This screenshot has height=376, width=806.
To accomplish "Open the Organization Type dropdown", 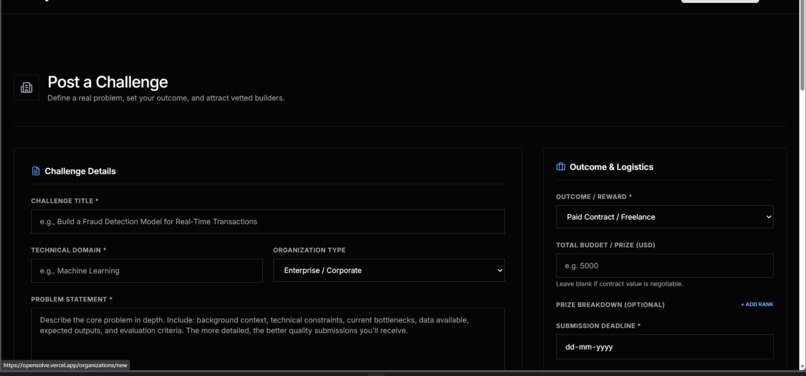I will coord(389,270).
